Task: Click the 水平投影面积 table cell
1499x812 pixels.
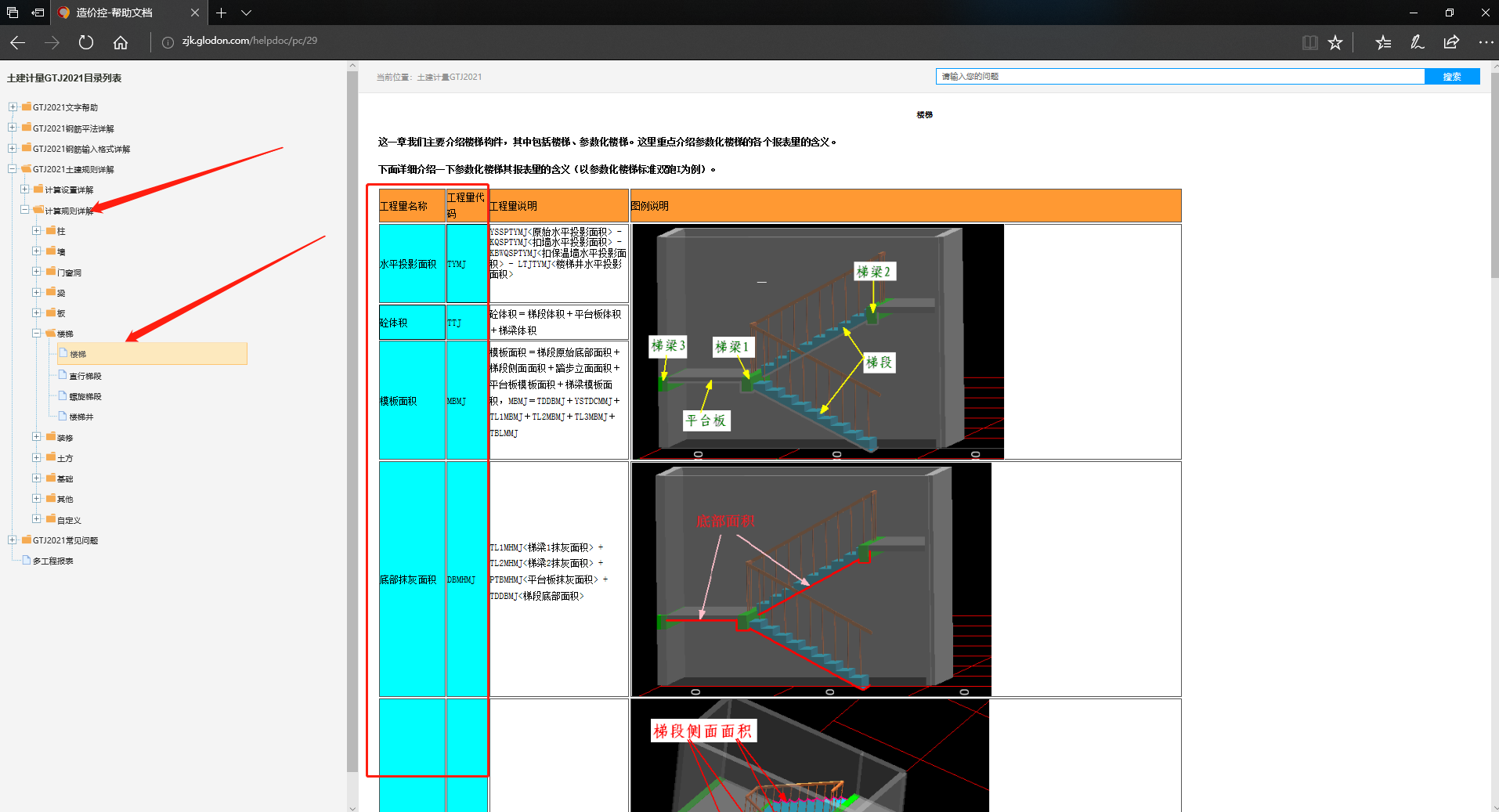Action: pos(412,264)
